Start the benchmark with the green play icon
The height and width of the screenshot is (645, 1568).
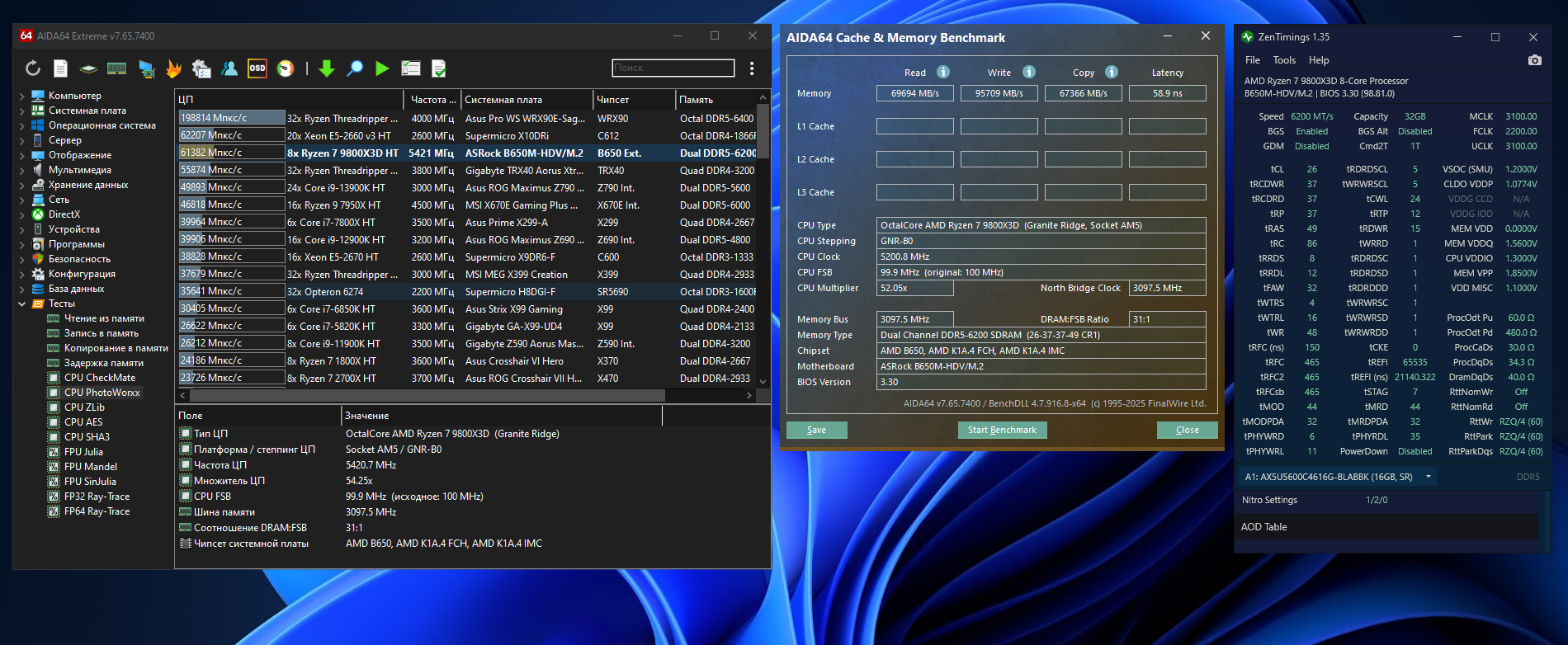point(382,68)
